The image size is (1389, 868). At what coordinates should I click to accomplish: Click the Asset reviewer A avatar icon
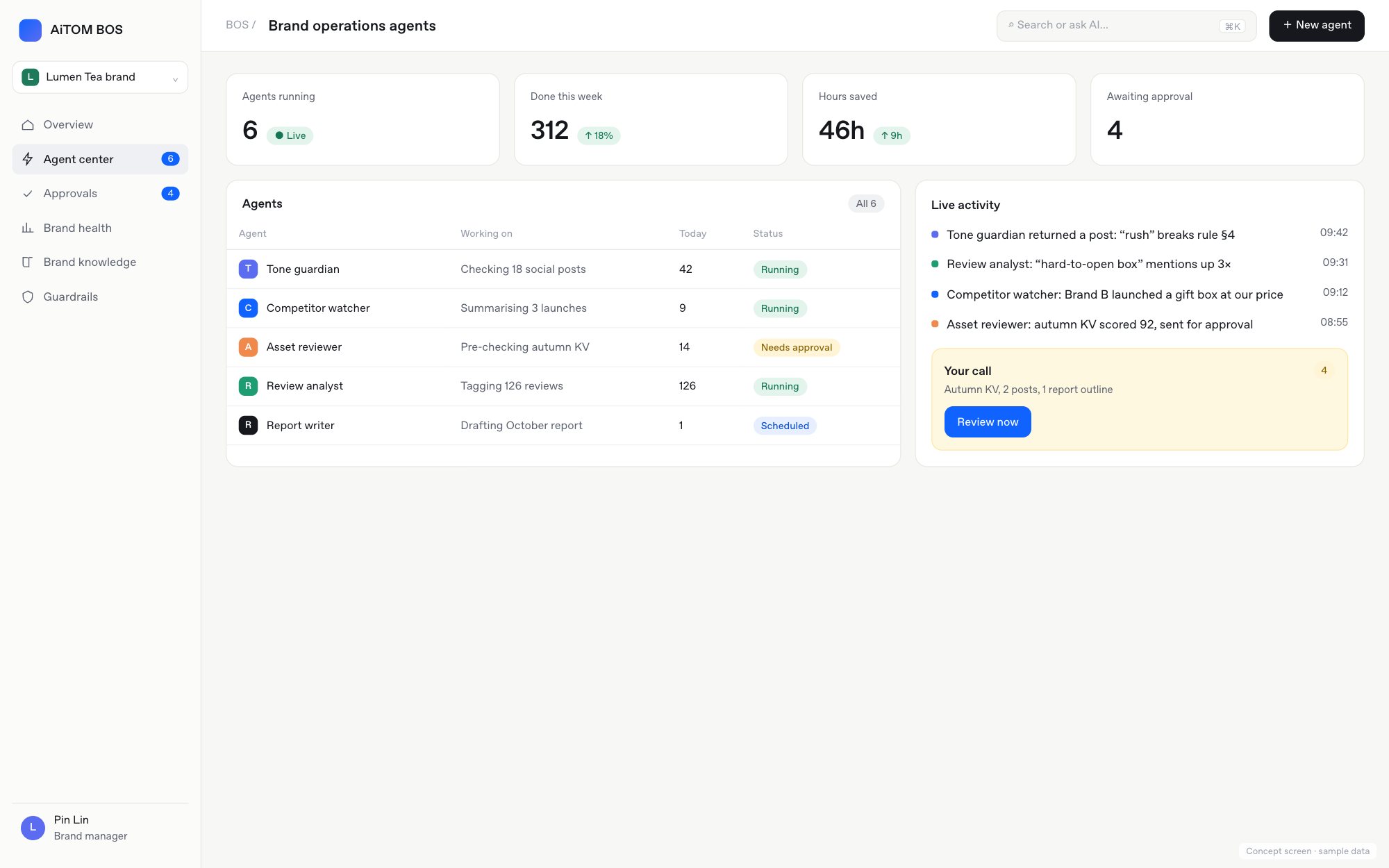tap(248, 347)
